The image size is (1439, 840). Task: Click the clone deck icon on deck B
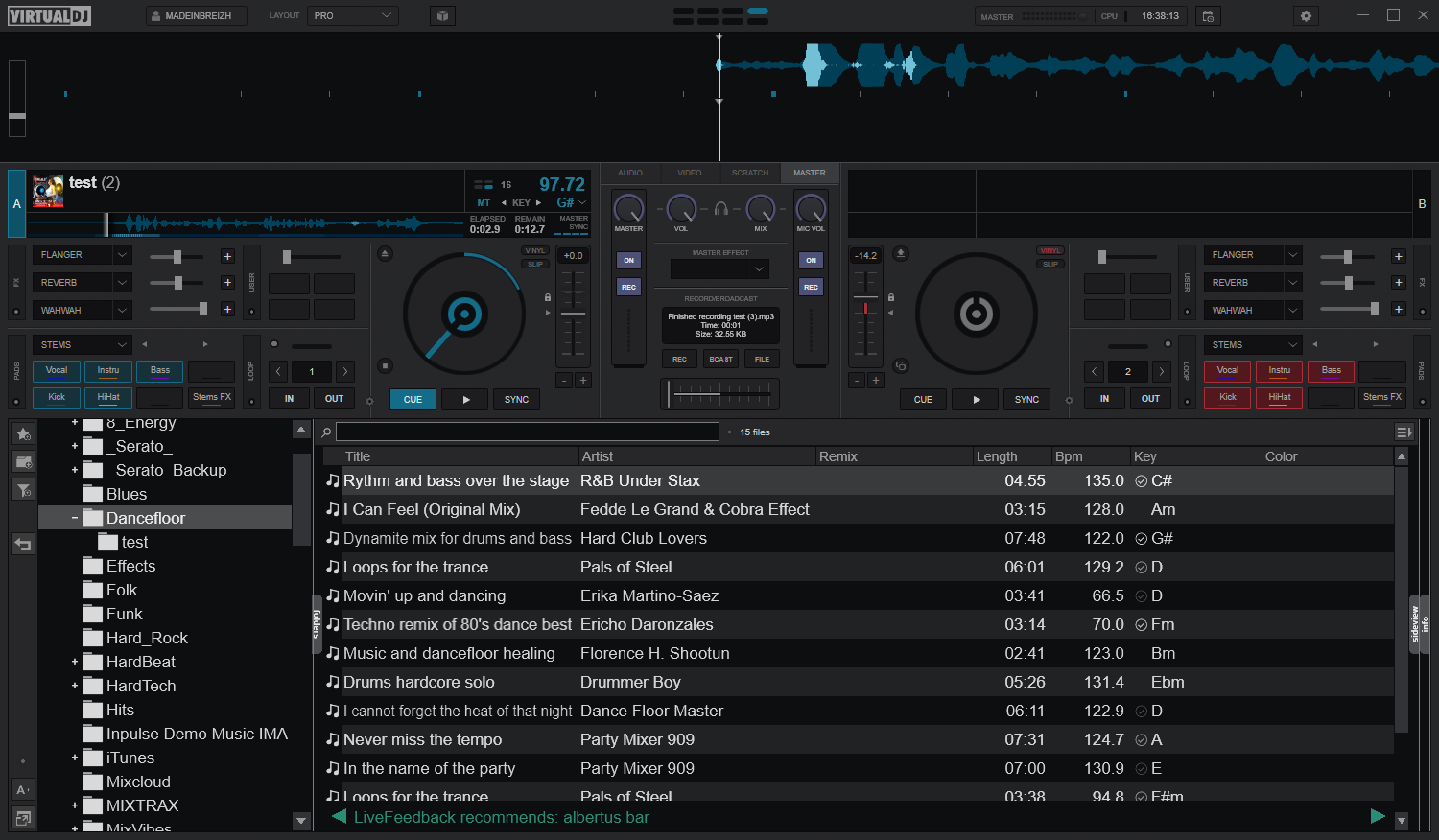[x=900, y=365]
